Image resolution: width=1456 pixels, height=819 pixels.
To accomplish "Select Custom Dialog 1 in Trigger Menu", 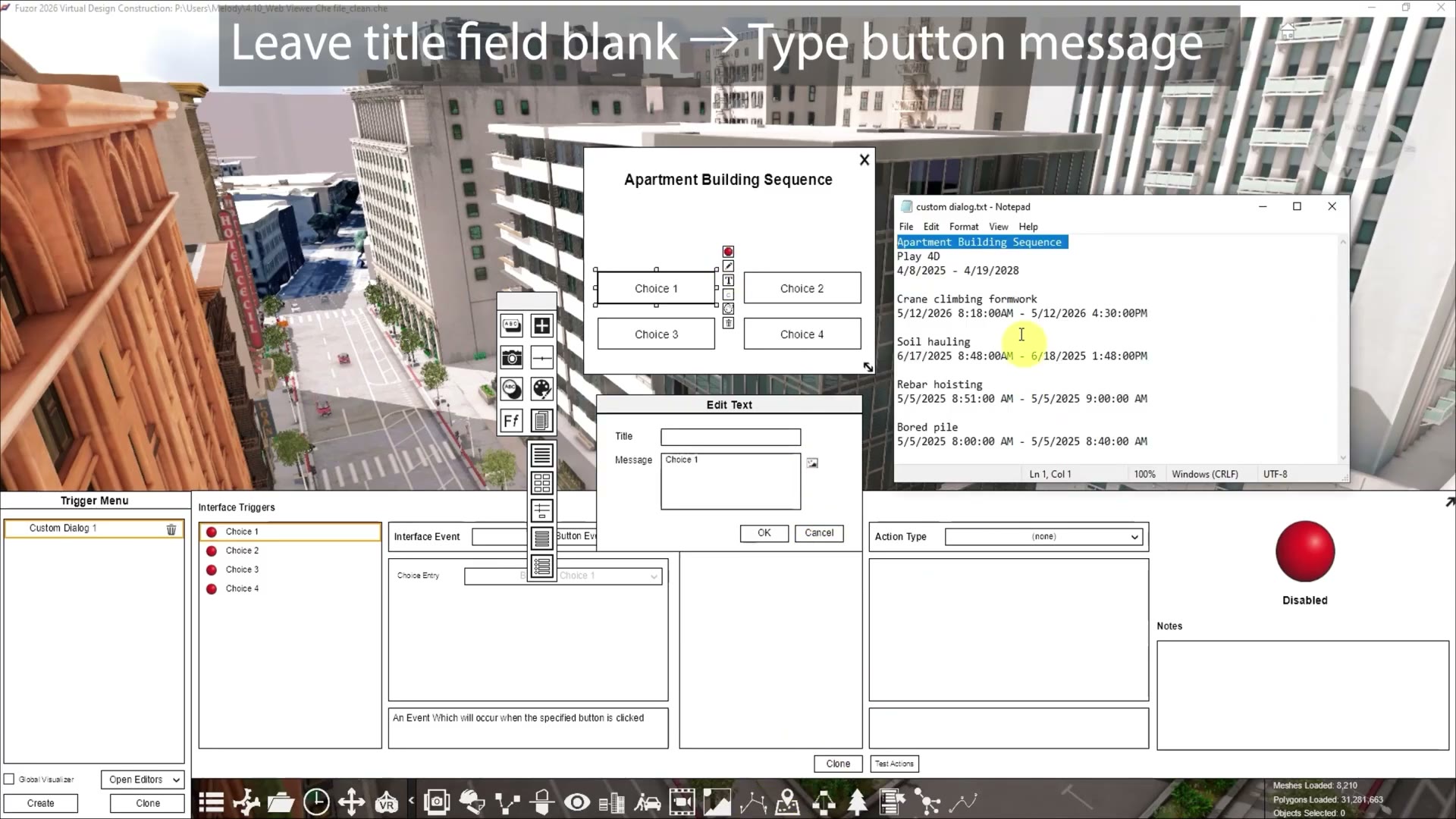I will tap(94, 529).
